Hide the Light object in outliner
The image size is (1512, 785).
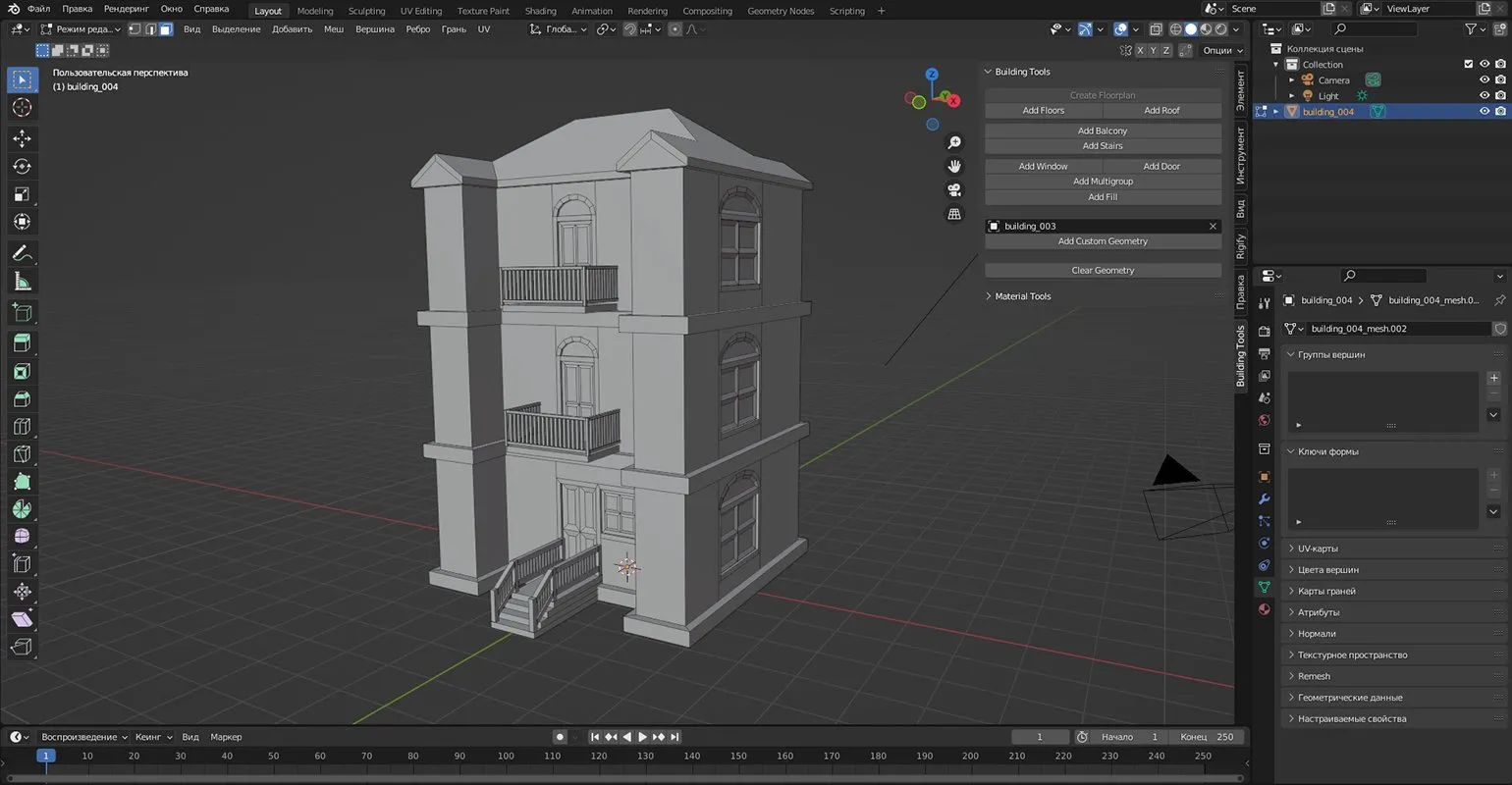(1484, 96)
